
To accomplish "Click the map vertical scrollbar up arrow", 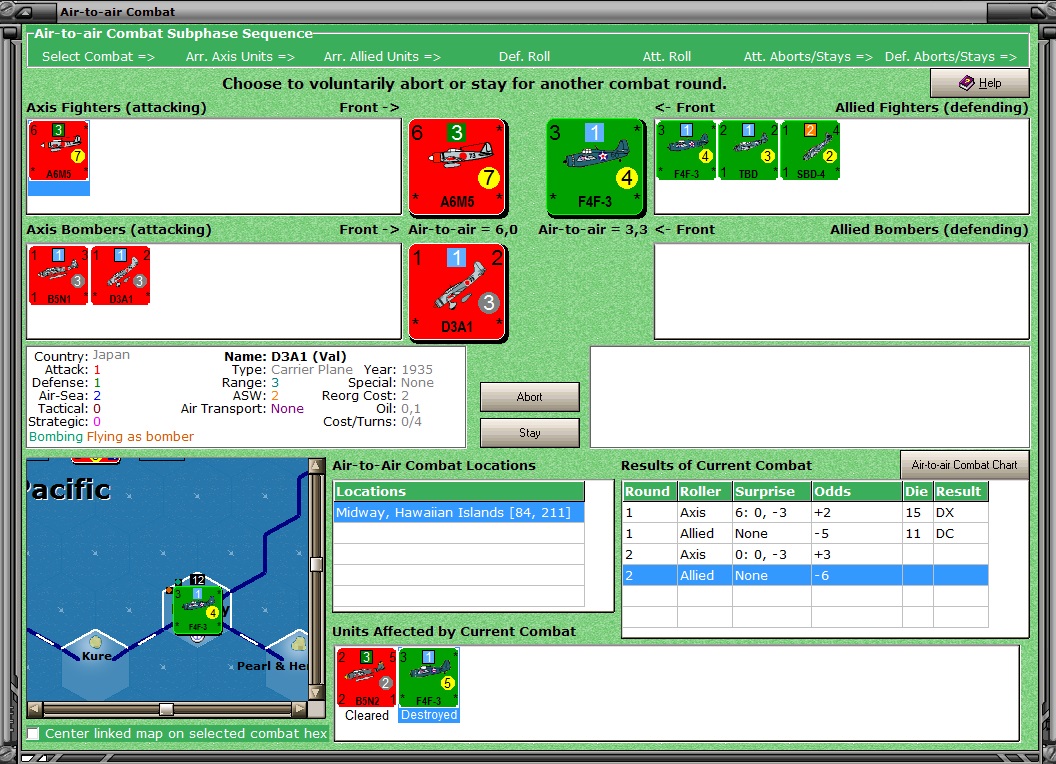I will (316, 466).
